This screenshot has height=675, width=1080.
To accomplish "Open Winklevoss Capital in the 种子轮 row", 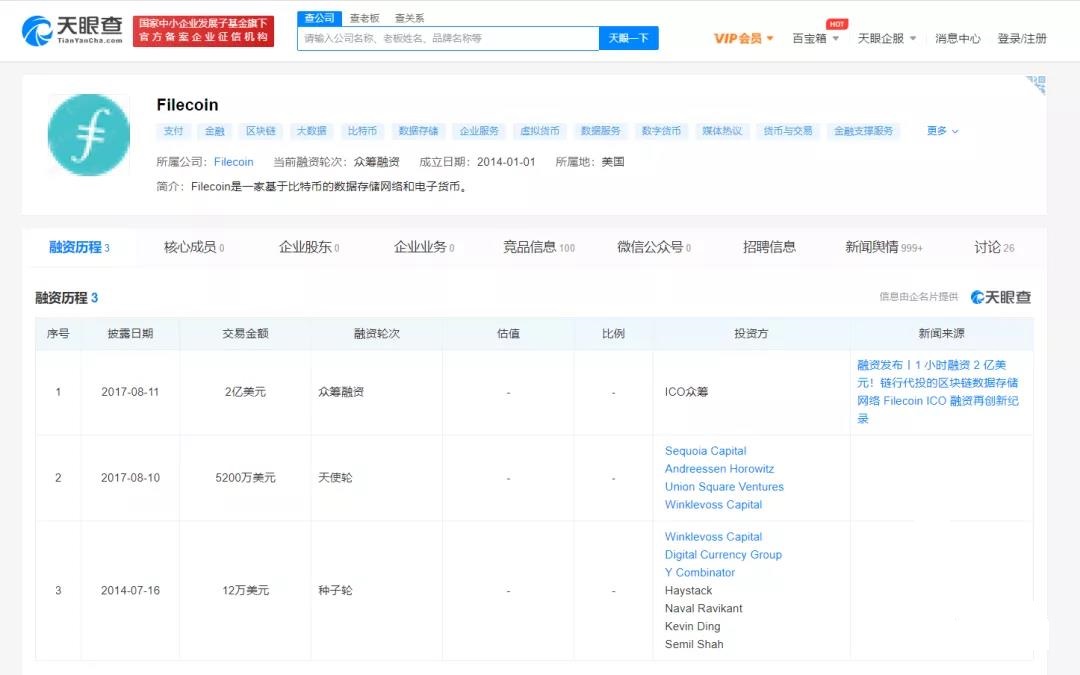I will [x=713, y=537].
